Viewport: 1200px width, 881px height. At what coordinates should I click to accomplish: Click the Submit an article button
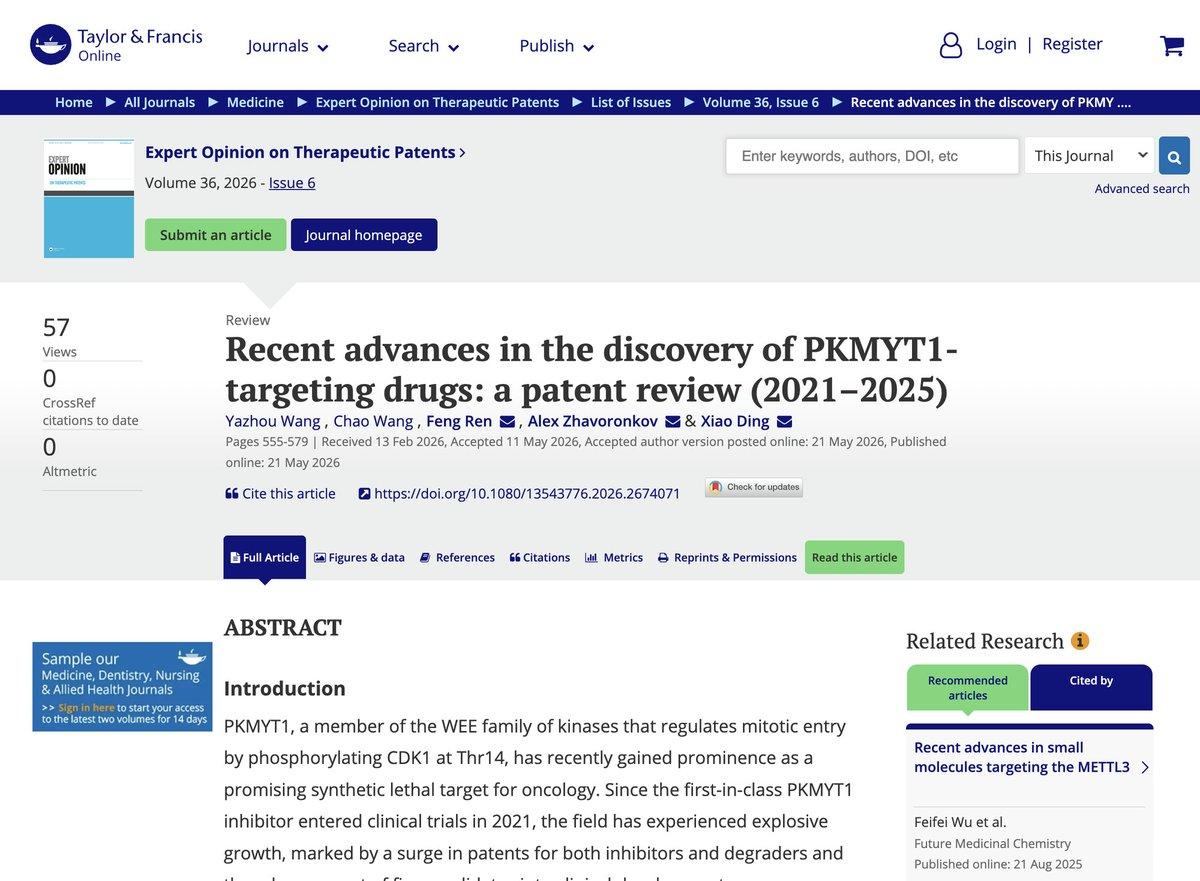pyautogui.click(x=216, y=235)
